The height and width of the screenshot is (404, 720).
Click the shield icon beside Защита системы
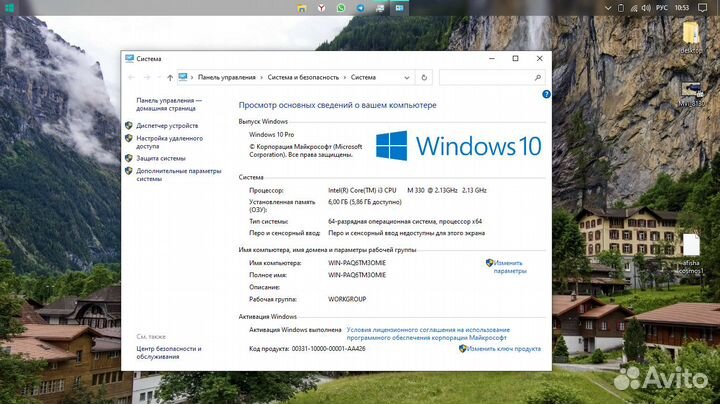[x=129, y=158]
